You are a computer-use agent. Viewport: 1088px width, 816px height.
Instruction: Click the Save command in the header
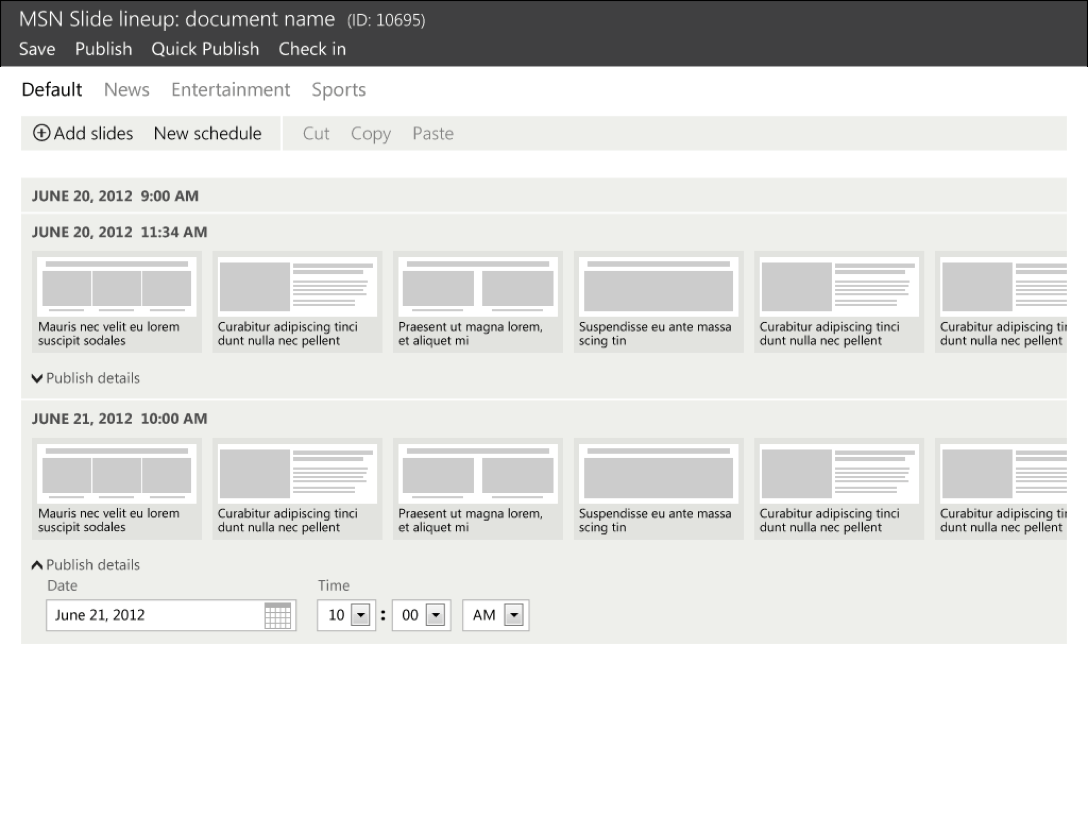(x=37, y=49)
